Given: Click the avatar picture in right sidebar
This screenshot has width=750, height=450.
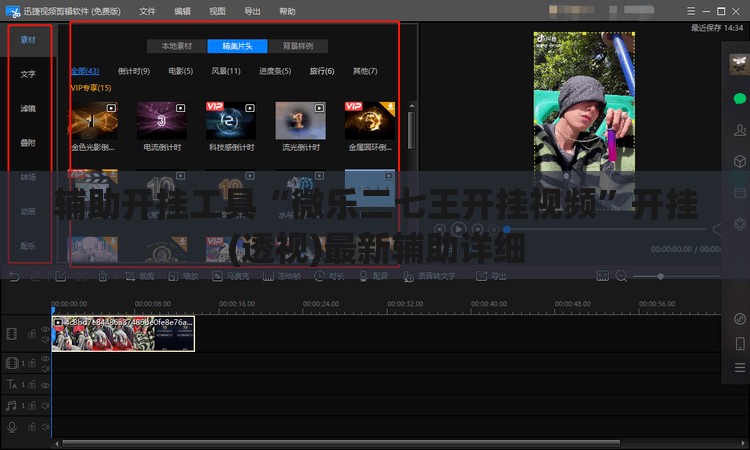Looking at the screenshot, I should pos(739,64).
